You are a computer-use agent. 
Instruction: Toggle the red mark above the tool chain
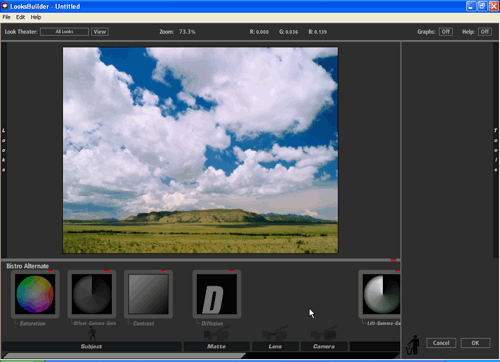pos(394,260)
